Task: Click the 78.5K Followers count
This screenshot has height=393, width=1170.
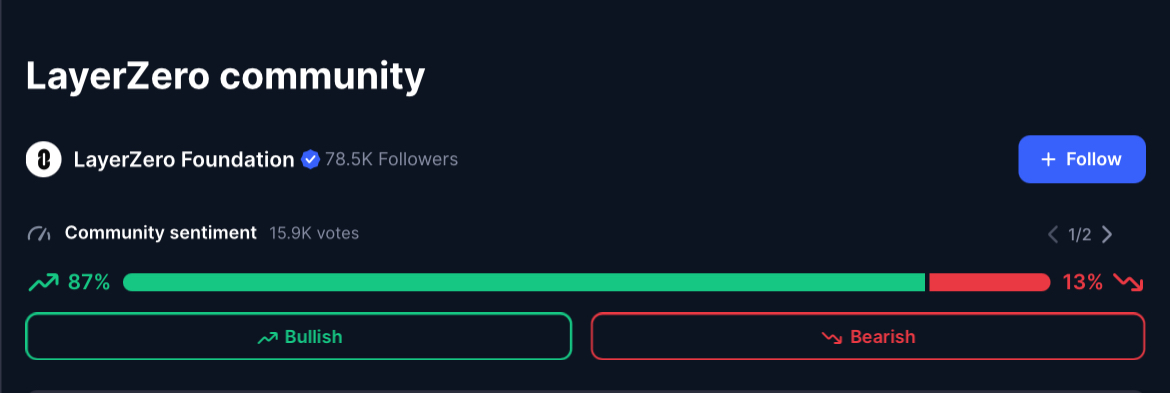Action: 392,159
